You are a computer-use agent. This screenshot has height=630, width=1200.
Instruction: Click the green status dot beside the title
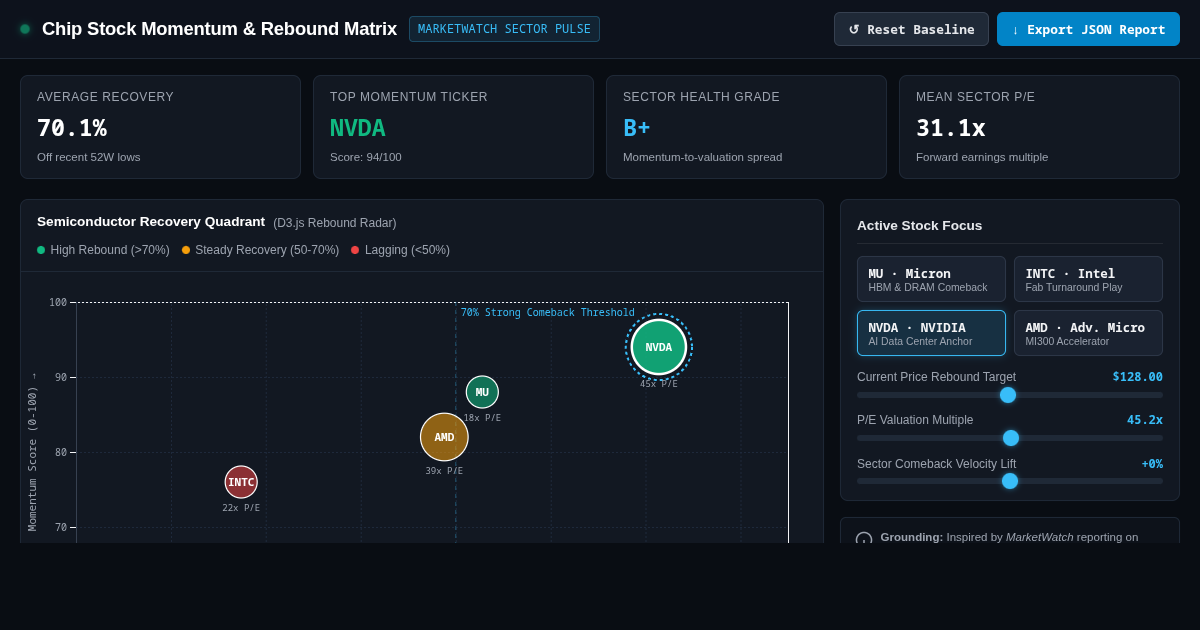point(25,29)
